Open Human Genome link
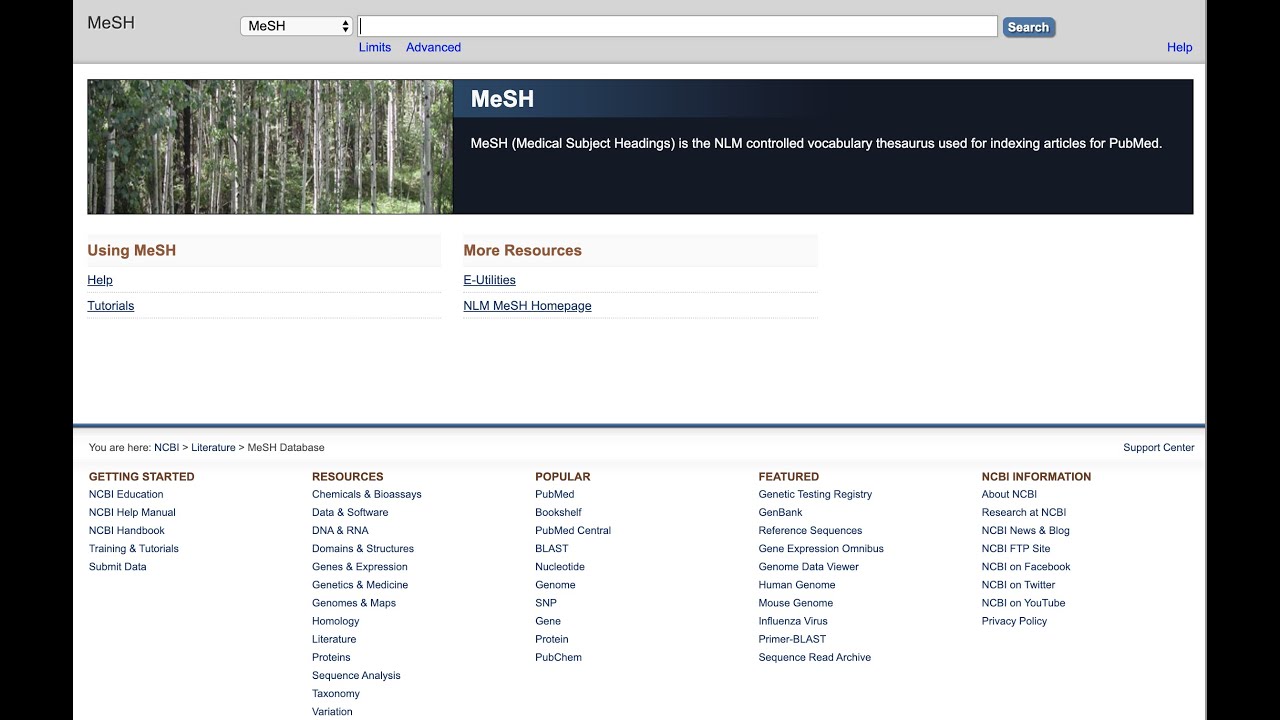The image size is (1280, 720). [x=797, y=584]
